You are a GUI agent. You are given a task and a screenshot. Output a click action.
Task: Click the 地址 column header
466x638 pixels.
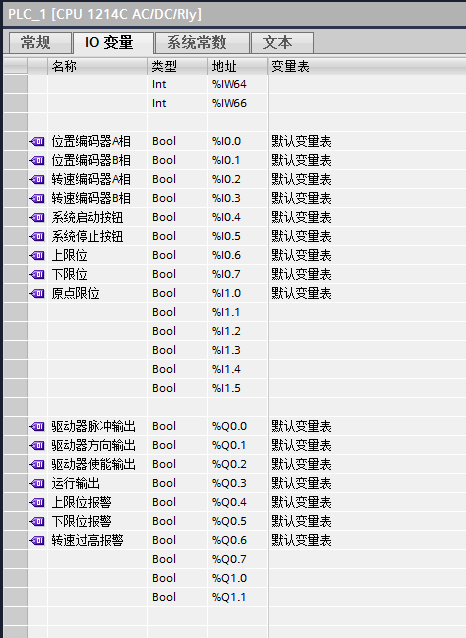(237, 66)
